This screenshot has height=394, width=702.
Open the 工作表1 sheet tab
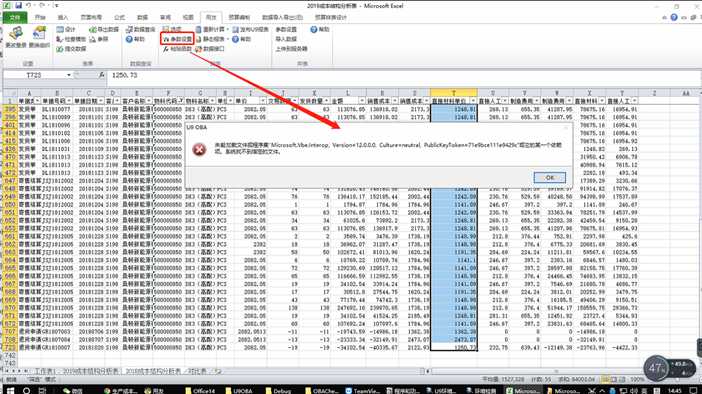click(x=45, y=371)
